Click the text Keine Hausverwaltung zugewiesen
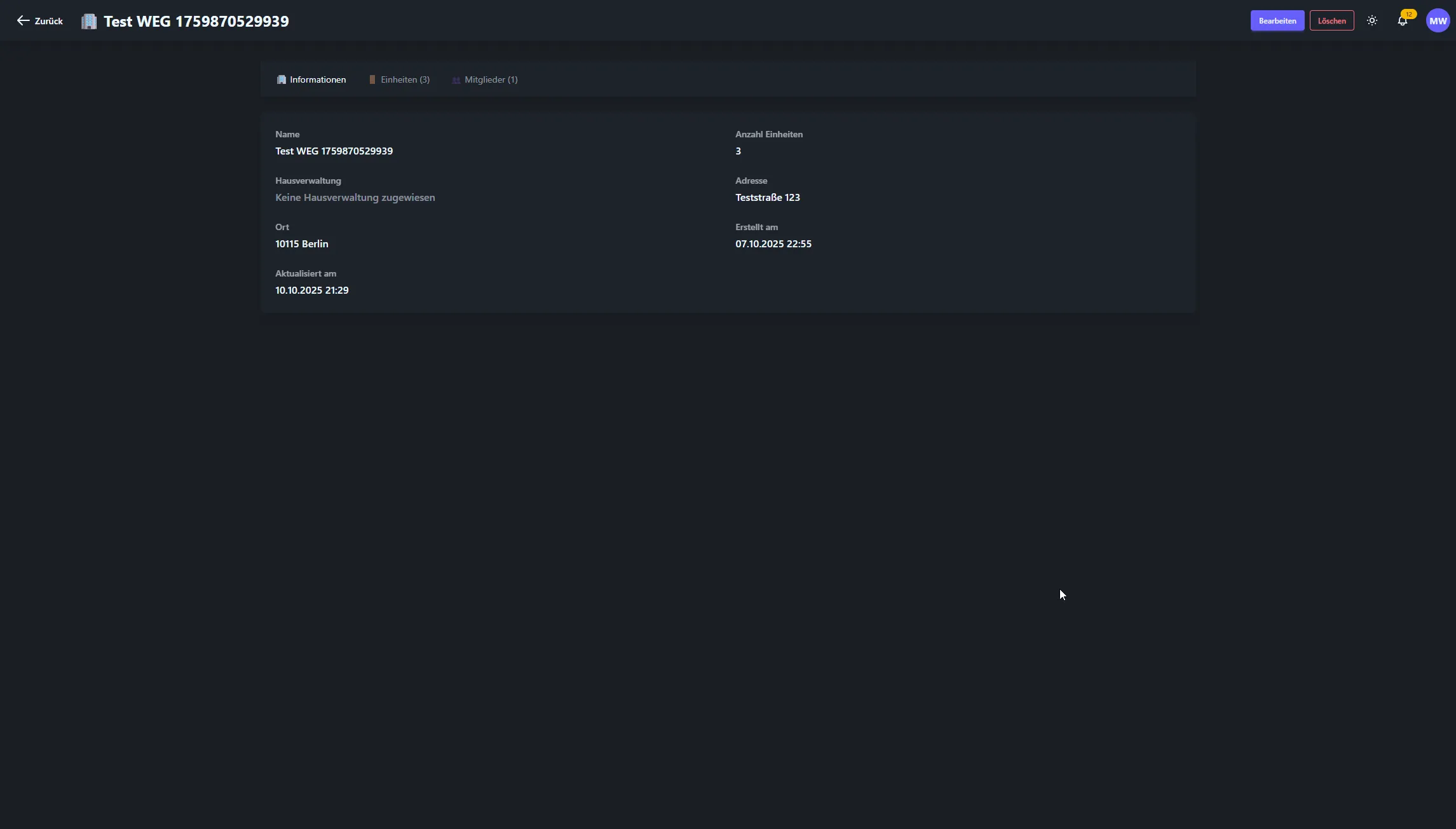This screenshot has height=829, width=1456. 355,198
